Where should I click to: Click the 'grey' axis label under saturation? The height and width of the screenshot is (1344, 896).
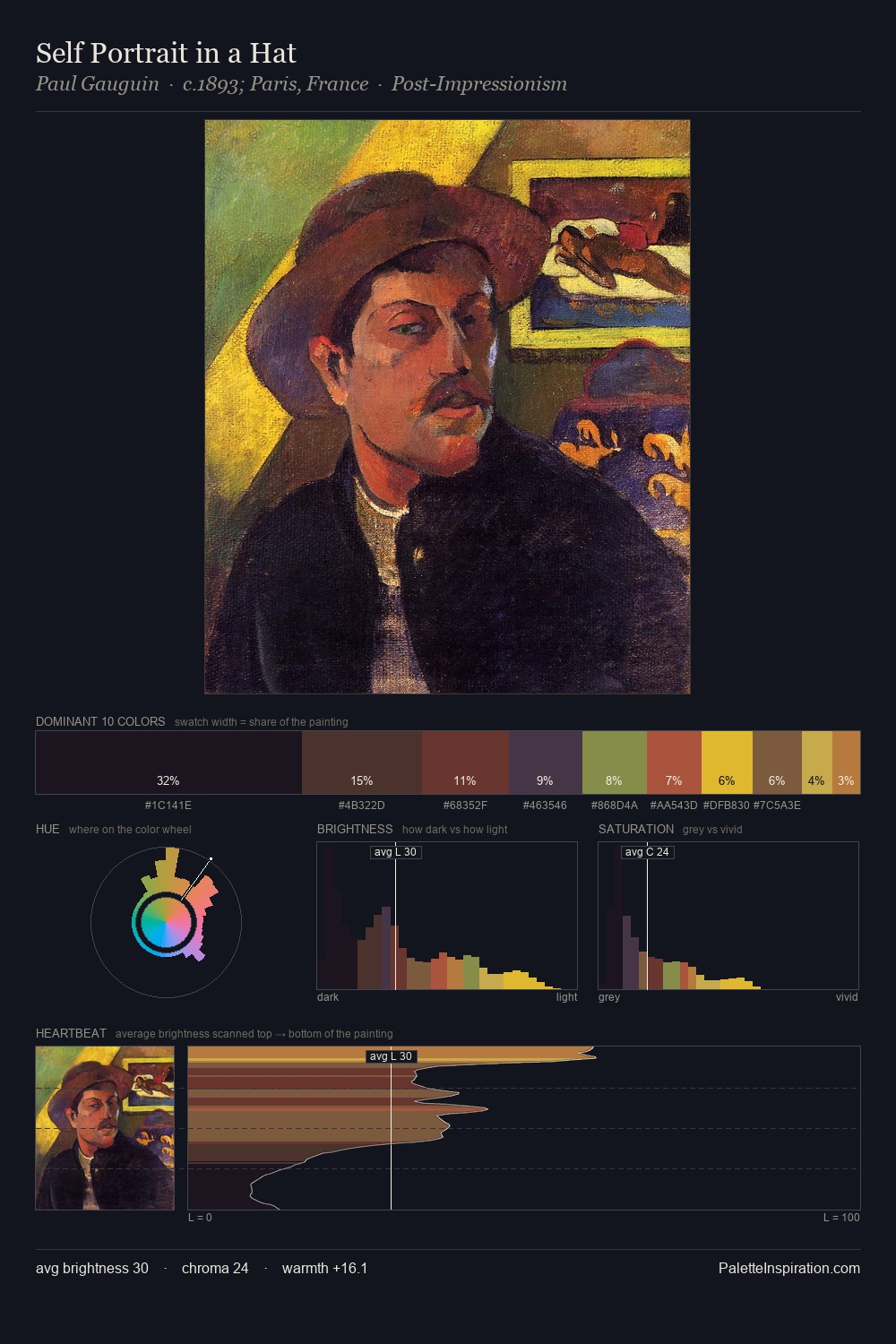tap(609, 997)
